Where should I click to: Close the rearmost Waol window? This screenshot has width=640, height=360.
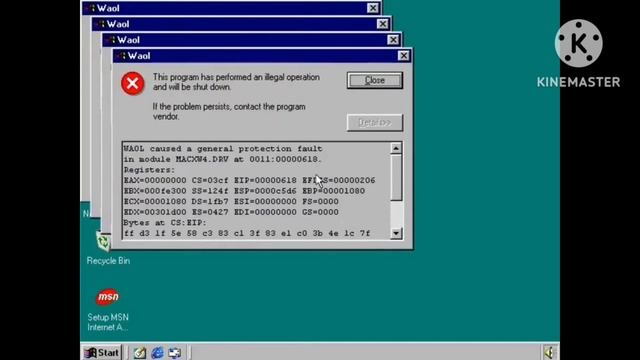click(372, 8)
